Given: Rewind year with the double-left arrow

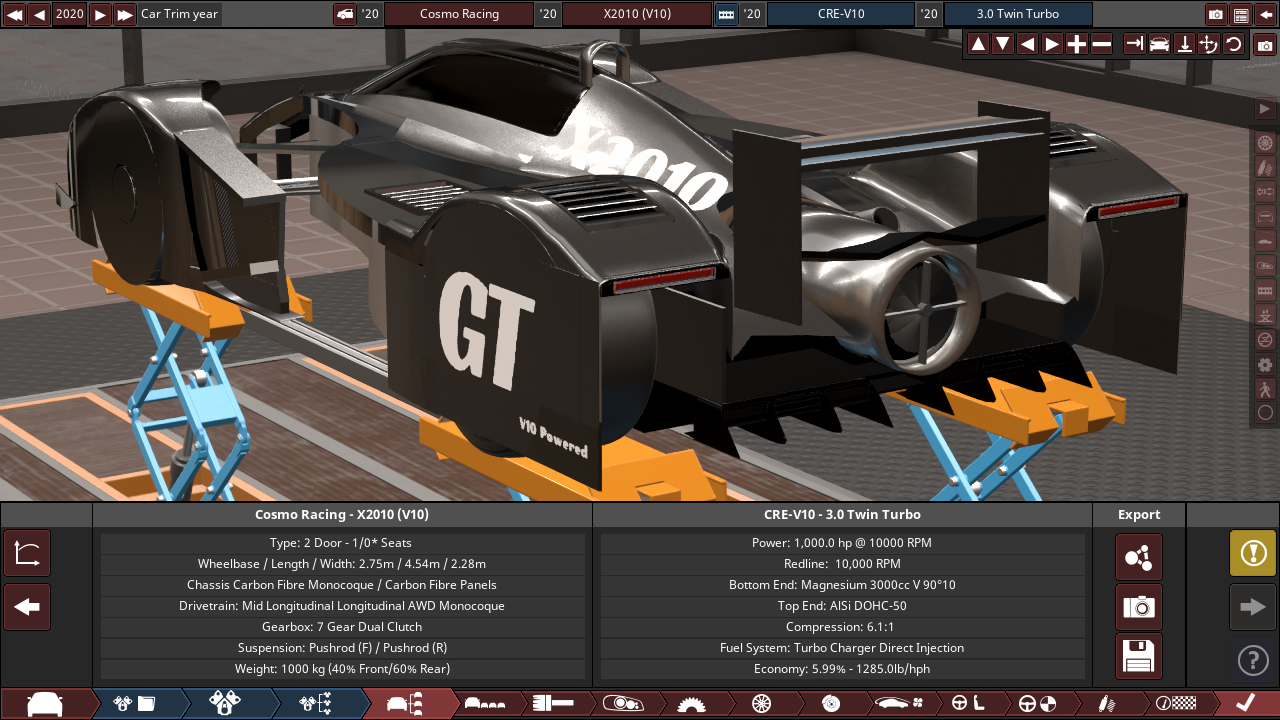Looking at the screenshot, I should point(14,14).
